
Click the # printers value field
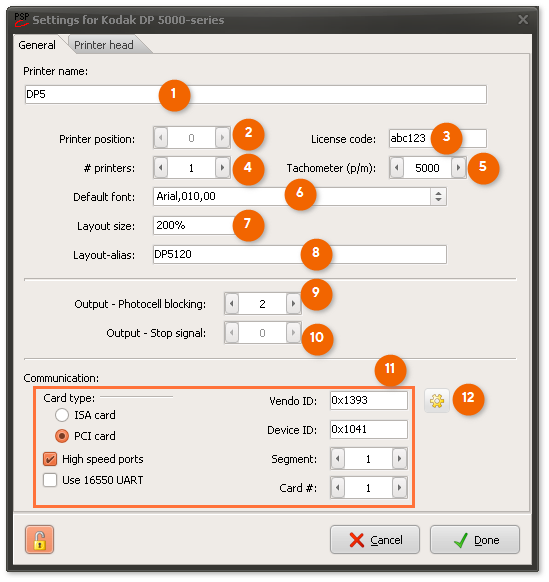[x=192, y=168]
